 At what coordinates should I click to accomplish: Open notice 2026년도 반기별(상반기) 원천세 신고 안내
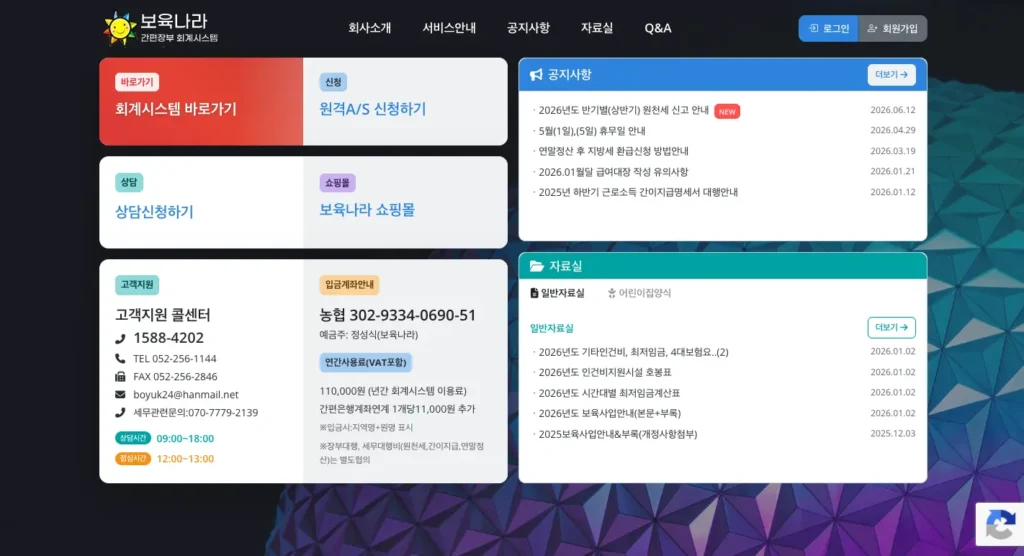pos(623,110)
